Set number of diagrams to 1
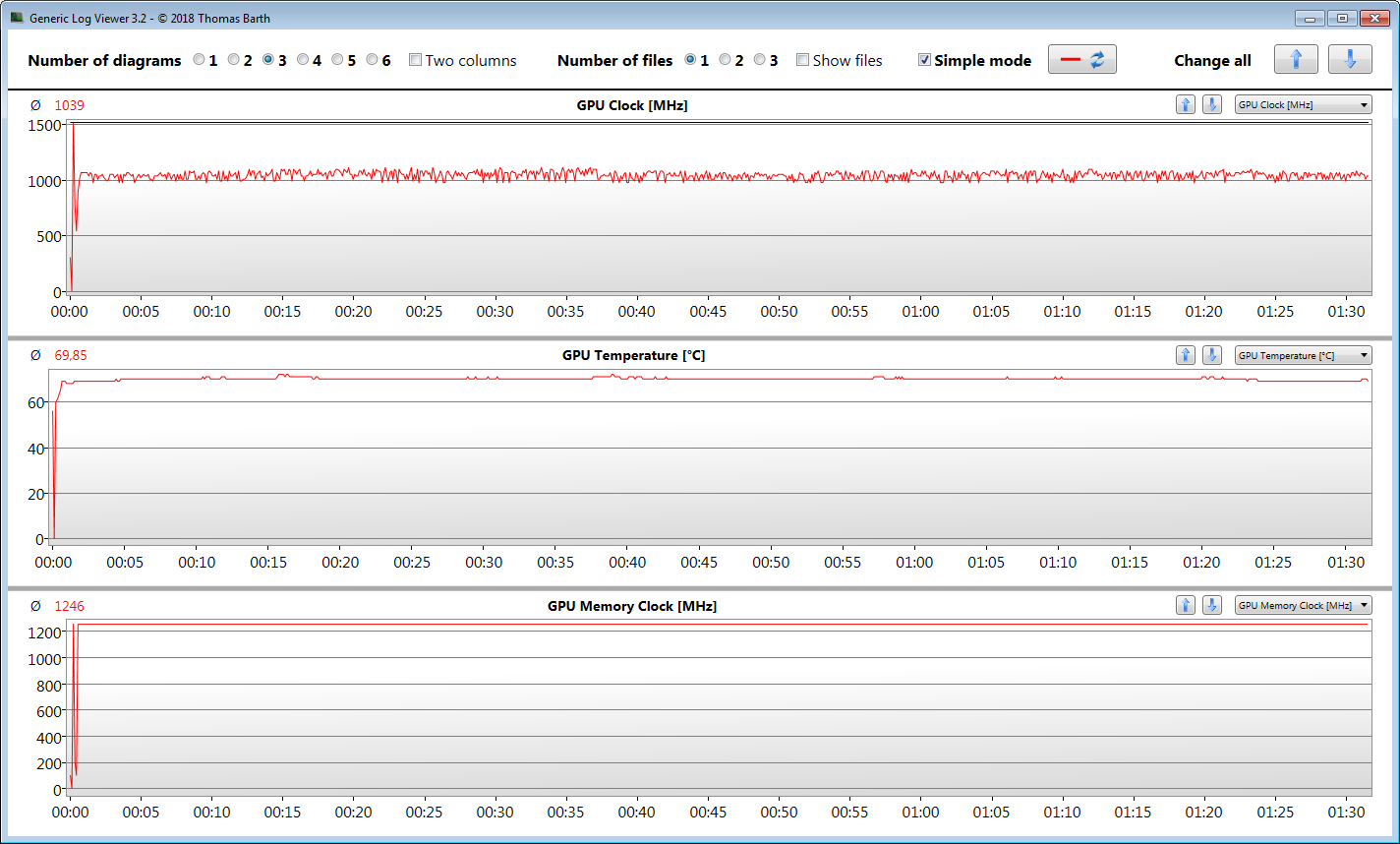Viewport: 1400px width, 844px height. click(200, 60)
